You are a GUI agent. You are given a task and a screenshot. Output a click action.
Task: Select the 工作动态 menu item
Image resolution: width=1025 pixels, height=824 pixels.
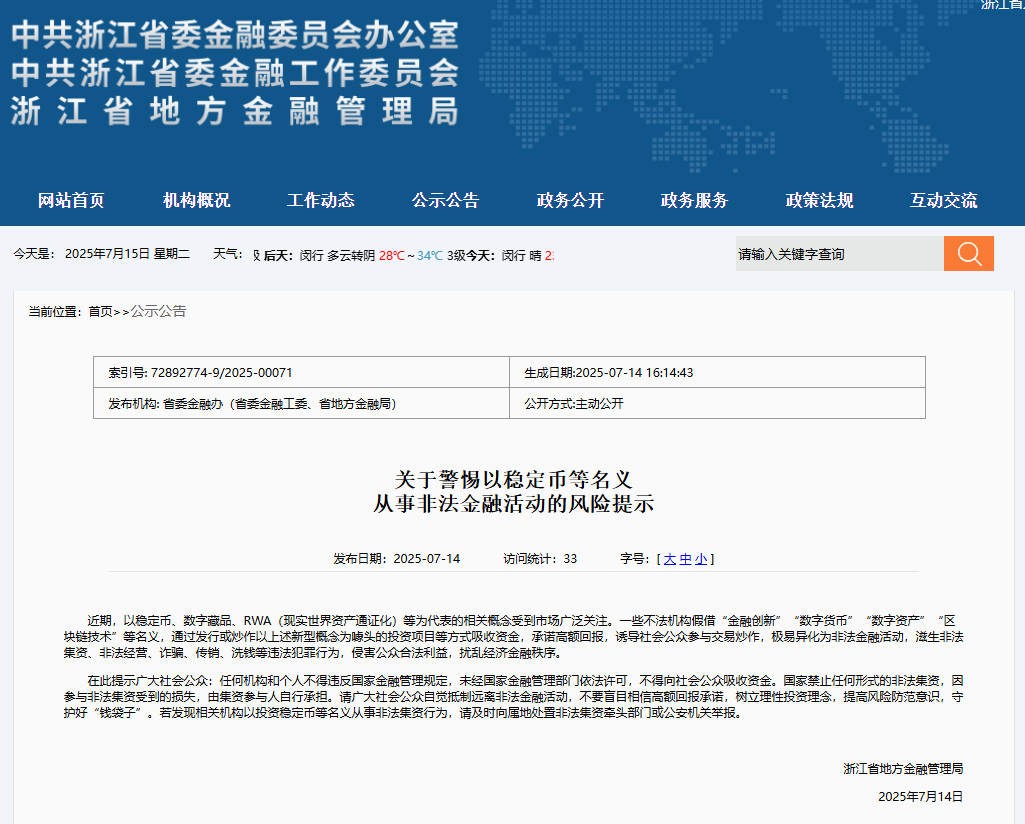click(321, 200)
